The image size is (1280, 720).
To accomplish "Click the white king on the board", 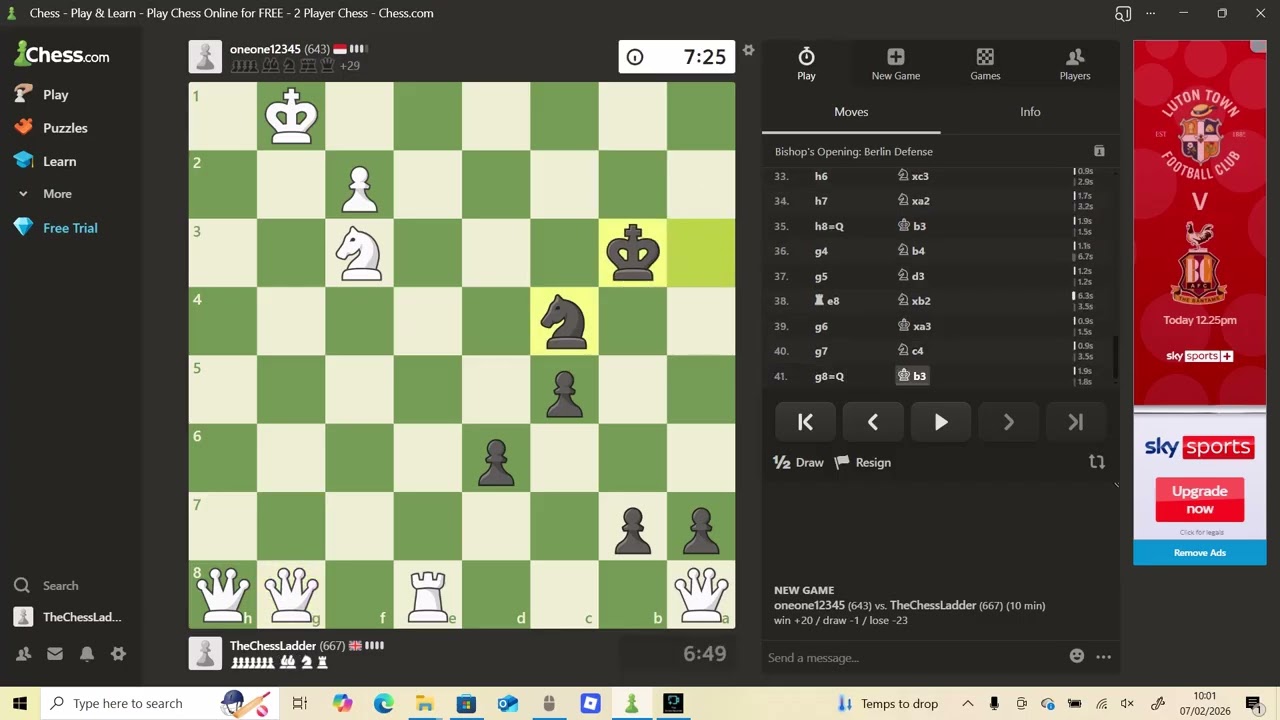I will [x=291, y=116].
